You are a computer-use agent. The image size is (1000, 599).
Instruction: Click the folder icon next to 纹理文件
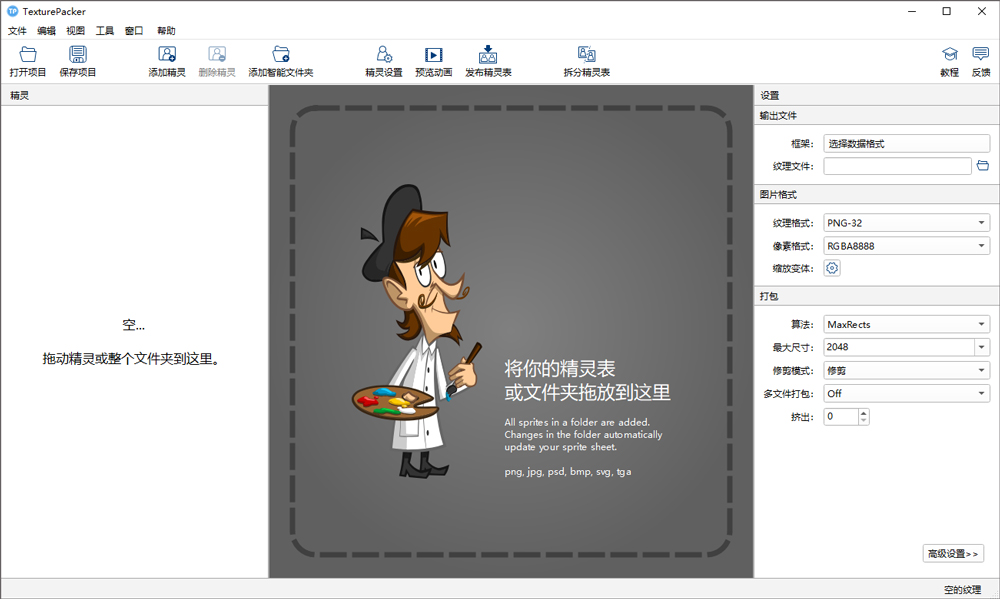click(x=983, y=166)
